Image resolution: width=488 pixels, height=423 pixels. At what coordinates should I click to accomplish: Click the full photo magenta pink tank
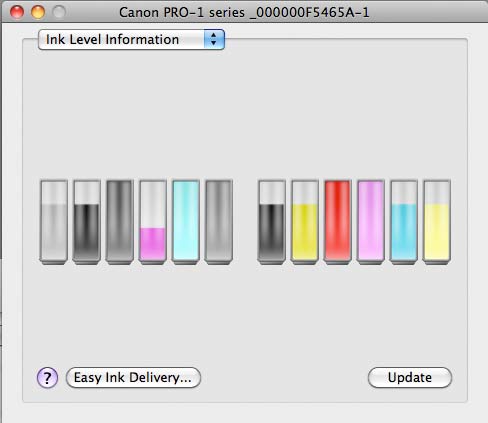coord(370,222)
